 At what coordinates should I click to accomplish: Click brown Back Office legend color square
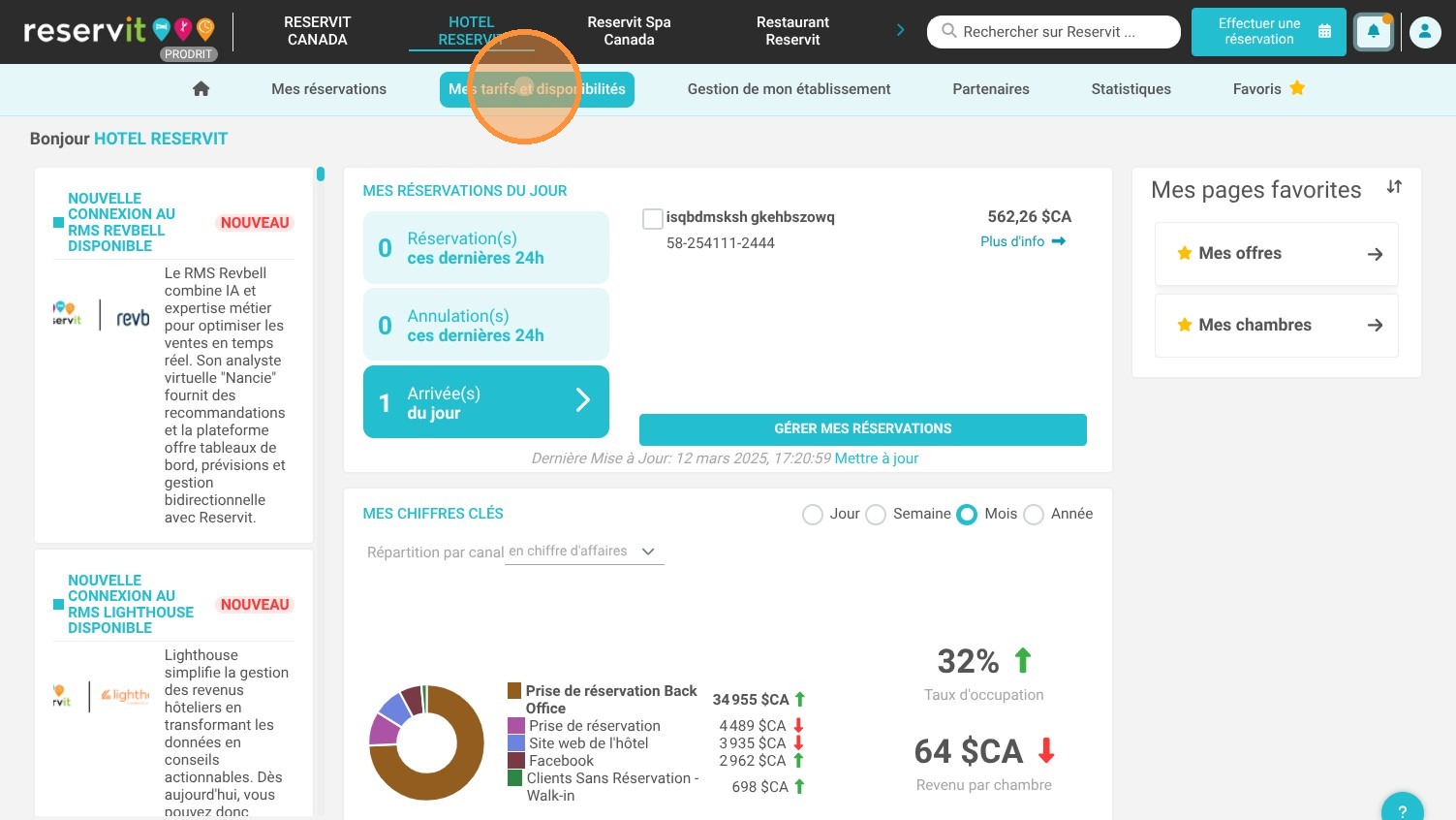[514, 691]
